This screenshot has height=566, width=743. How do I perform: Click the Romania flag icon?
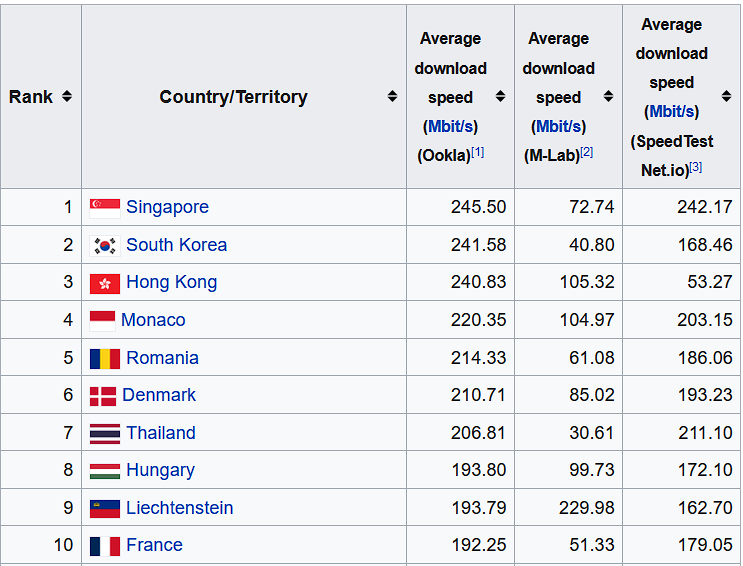click(105, 358)
